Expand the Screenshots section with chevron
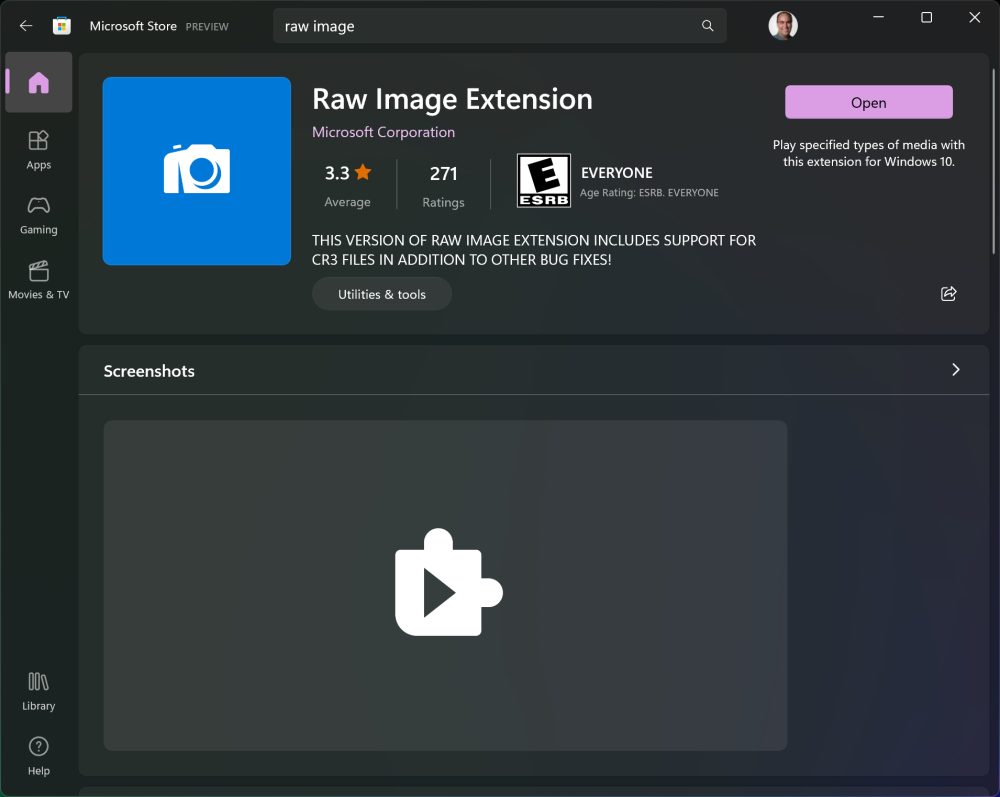The image size is (1000, 797). click(955, 370)
